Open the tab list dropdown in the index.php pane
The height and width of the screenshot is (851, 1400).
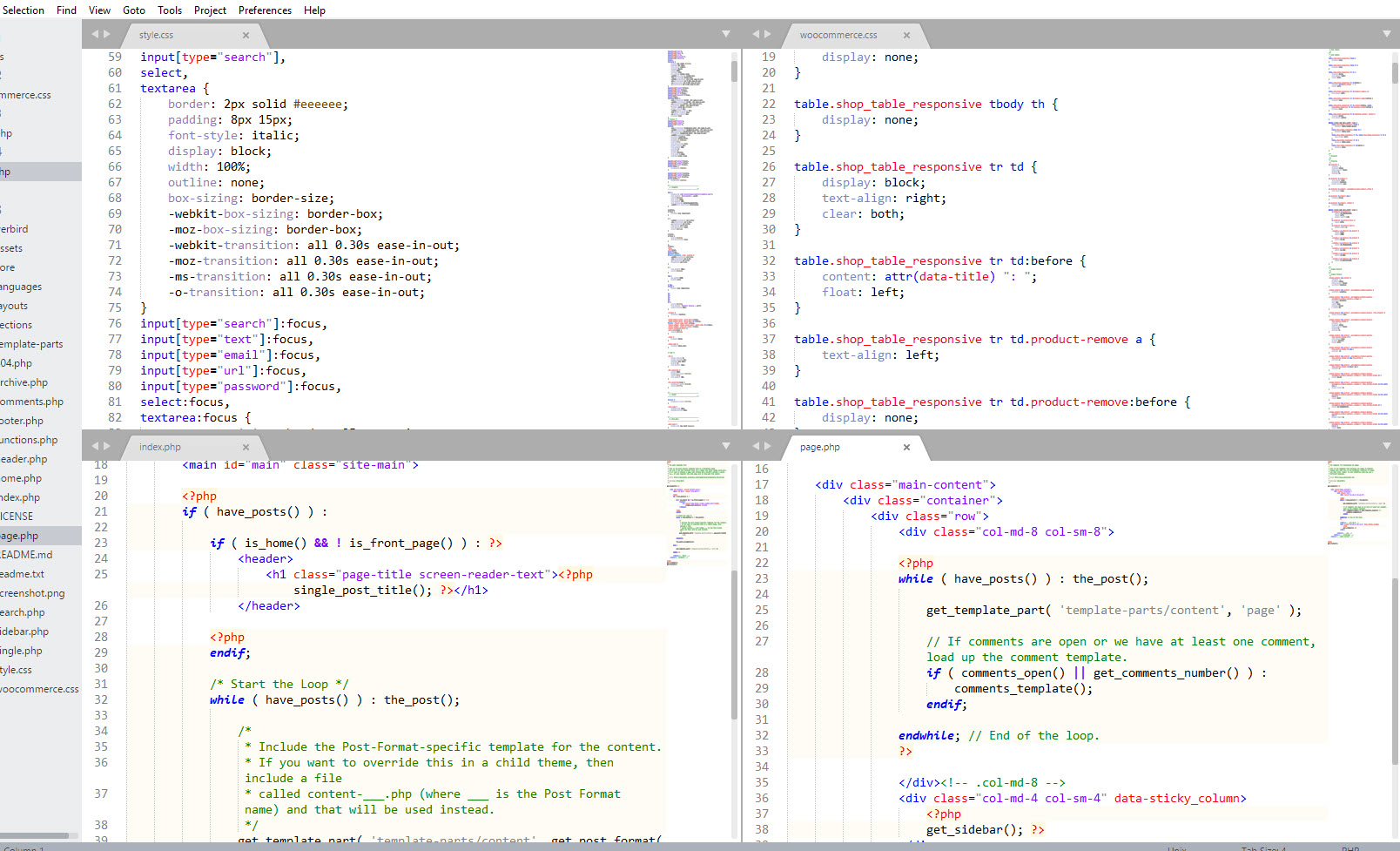(727, 445)
